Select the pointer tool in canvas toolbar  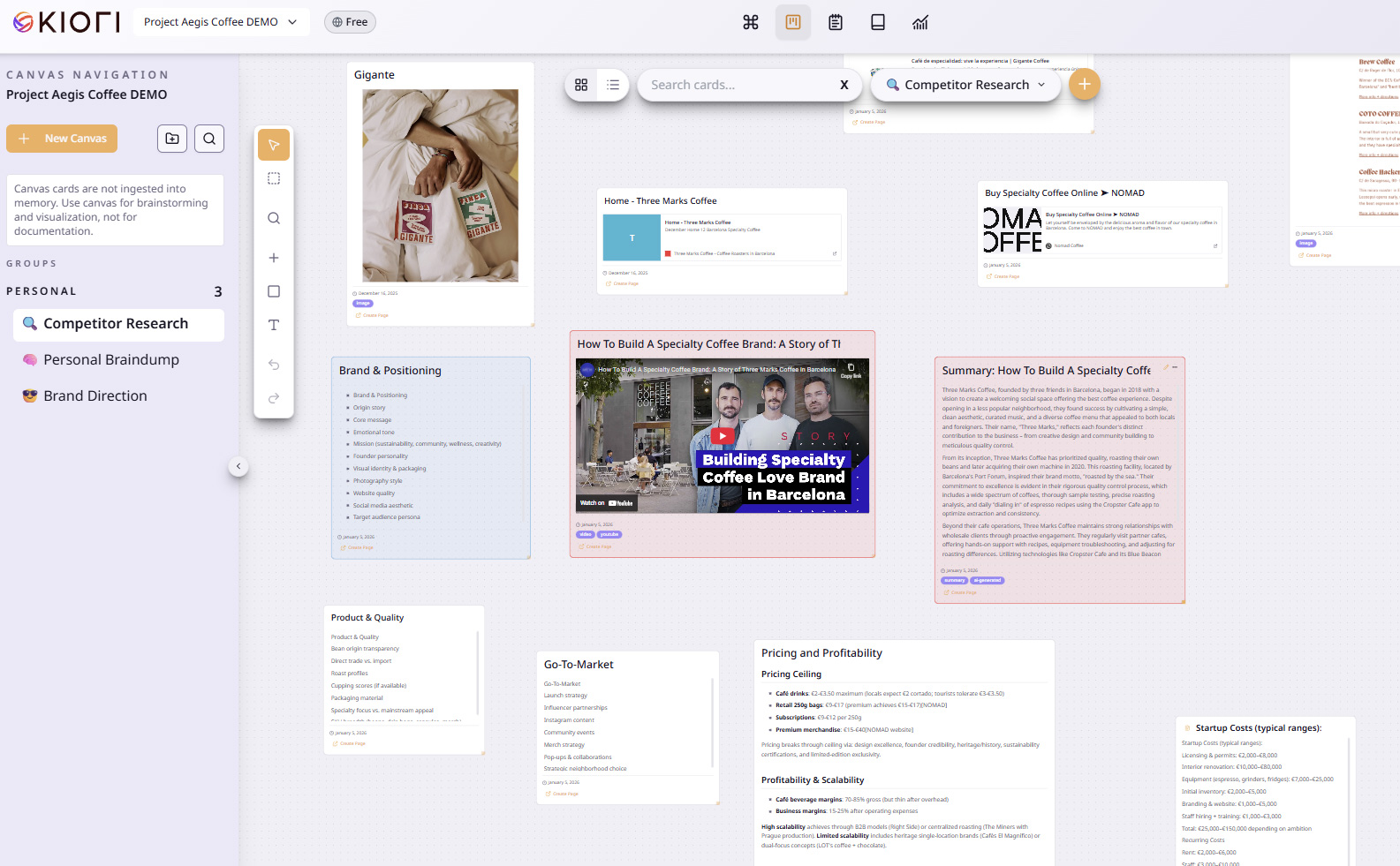pos(274,145)
